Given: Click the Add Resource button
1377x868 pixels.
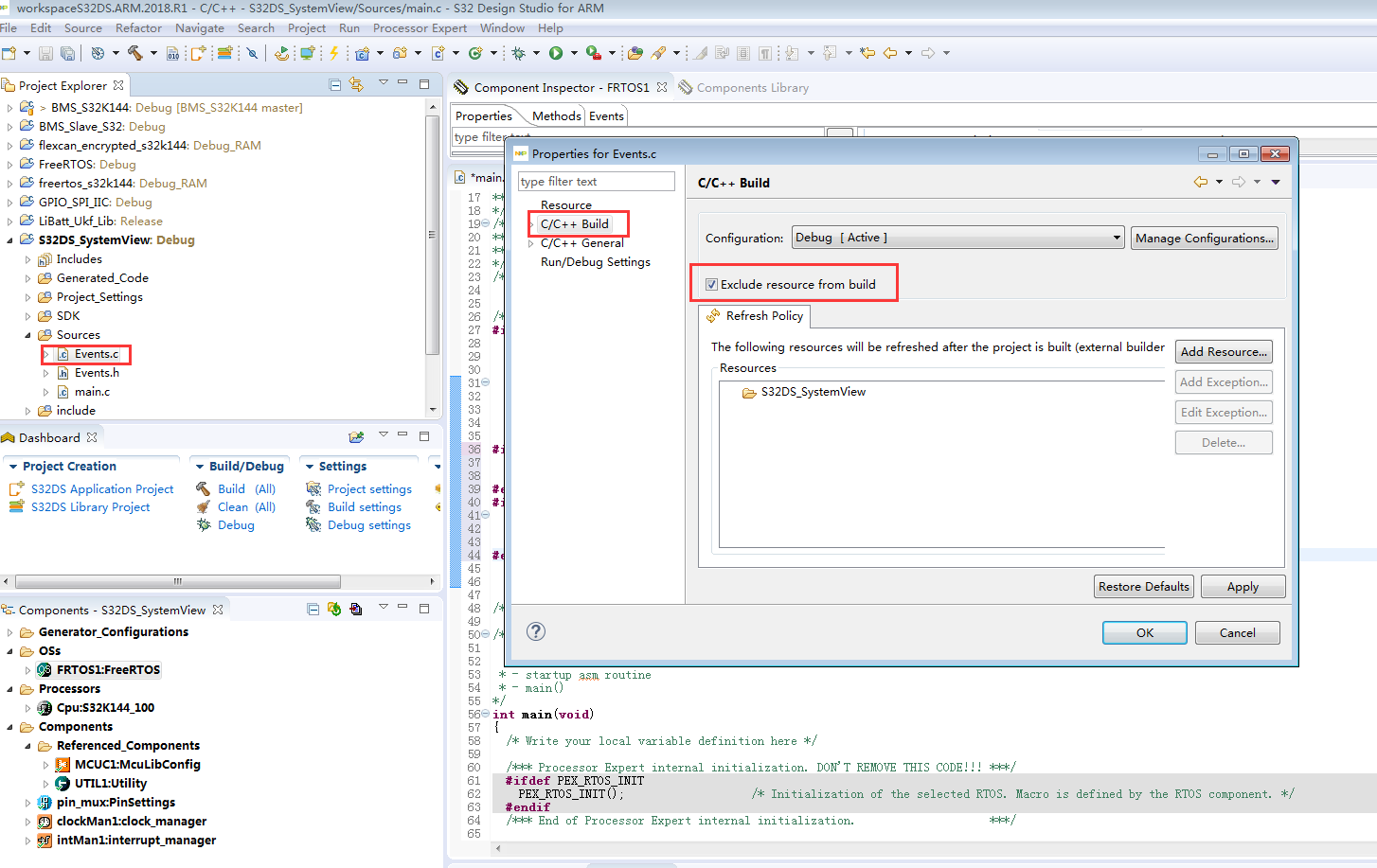Looking at the screenshot, I should pos(1224,351).
